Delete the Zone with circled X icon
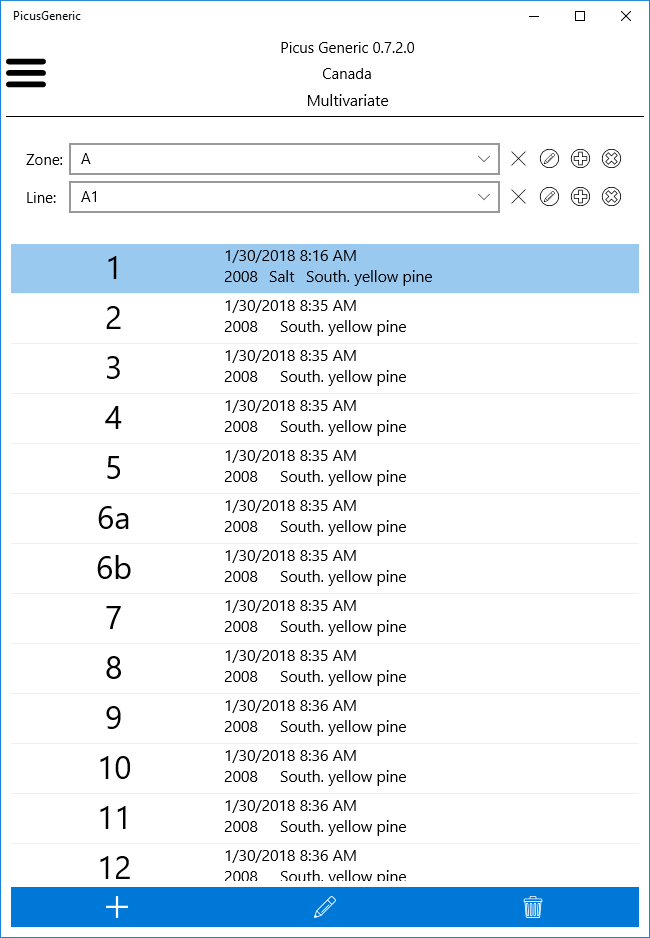The image size is (650, 938). click(x=611, y=159)
